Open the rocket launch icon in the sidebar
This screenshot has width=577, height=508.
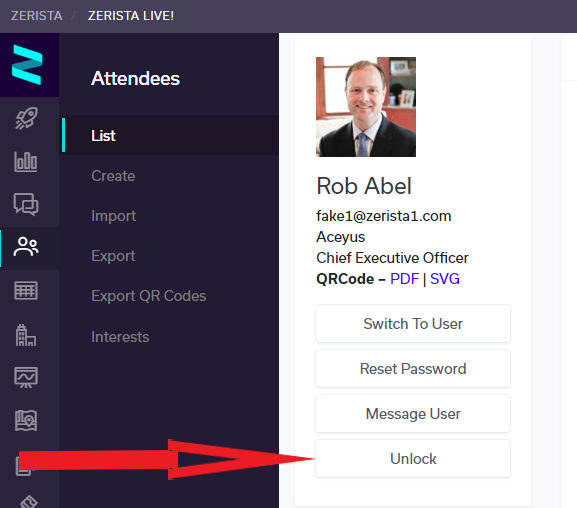26,118
